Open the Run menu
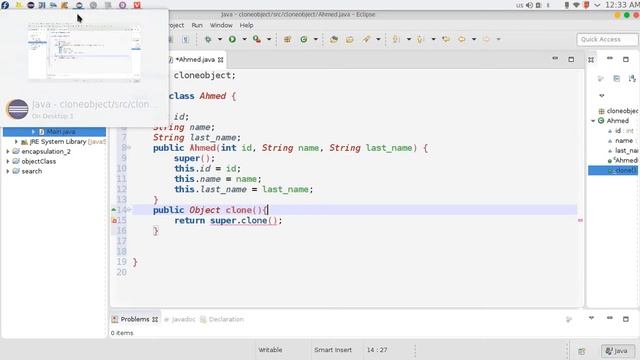640x360 pixels. pyautogui.click(x=197, y=25)
